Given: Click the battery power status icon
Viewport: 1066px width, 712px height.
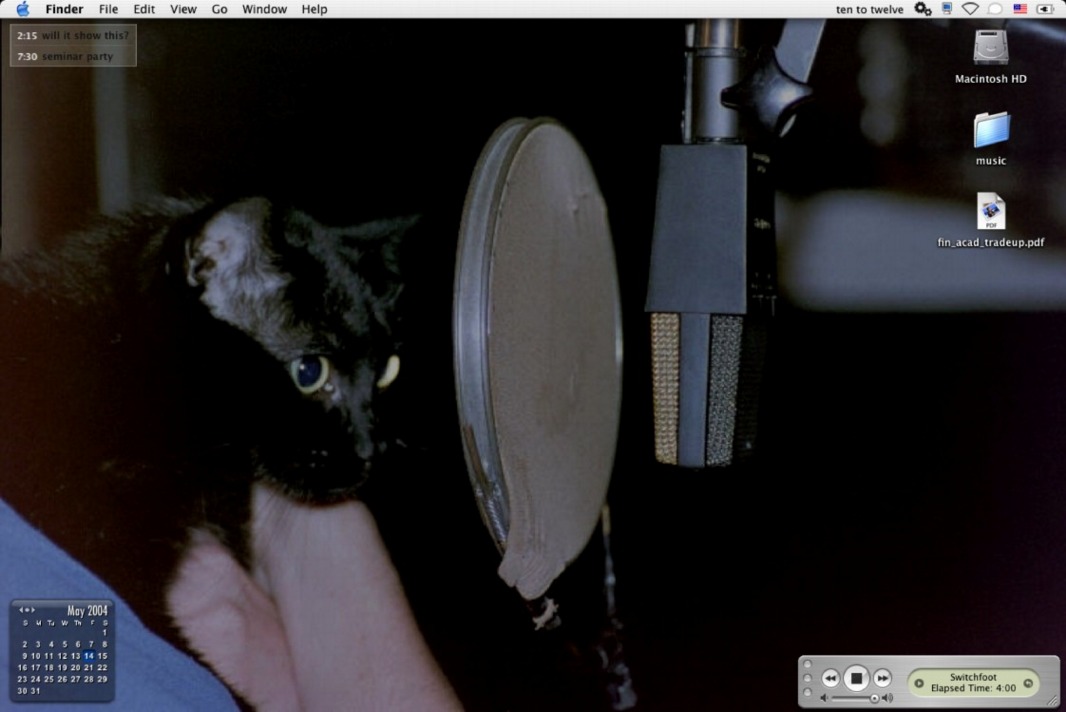Looking at the screenshot, I should click(x=1045, y=9).
